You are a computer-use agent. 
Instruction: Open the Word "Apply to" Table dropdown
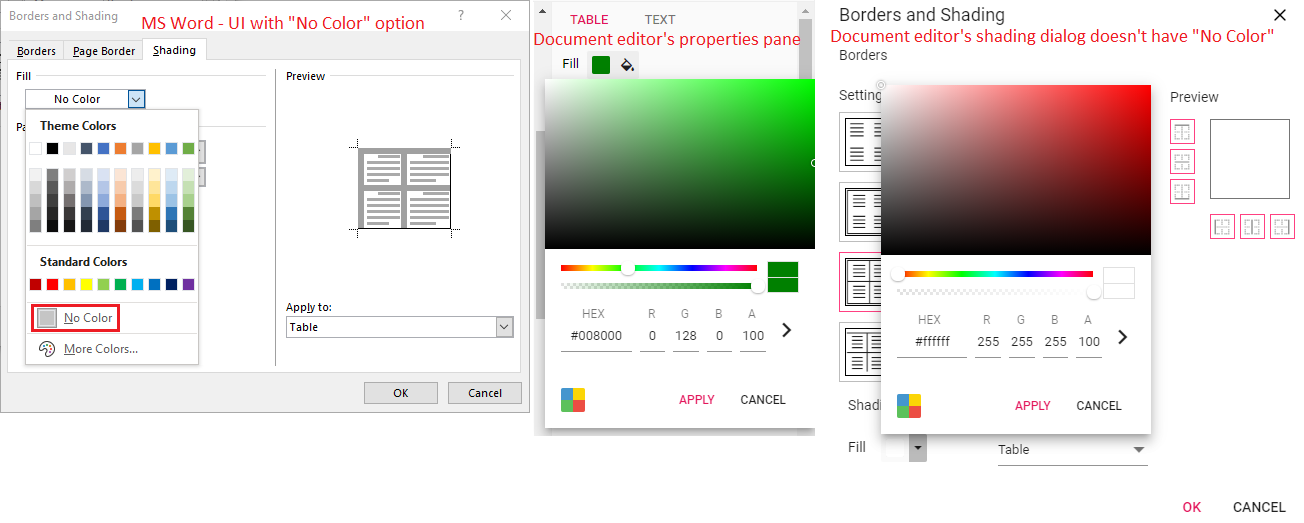click(504, 327)
